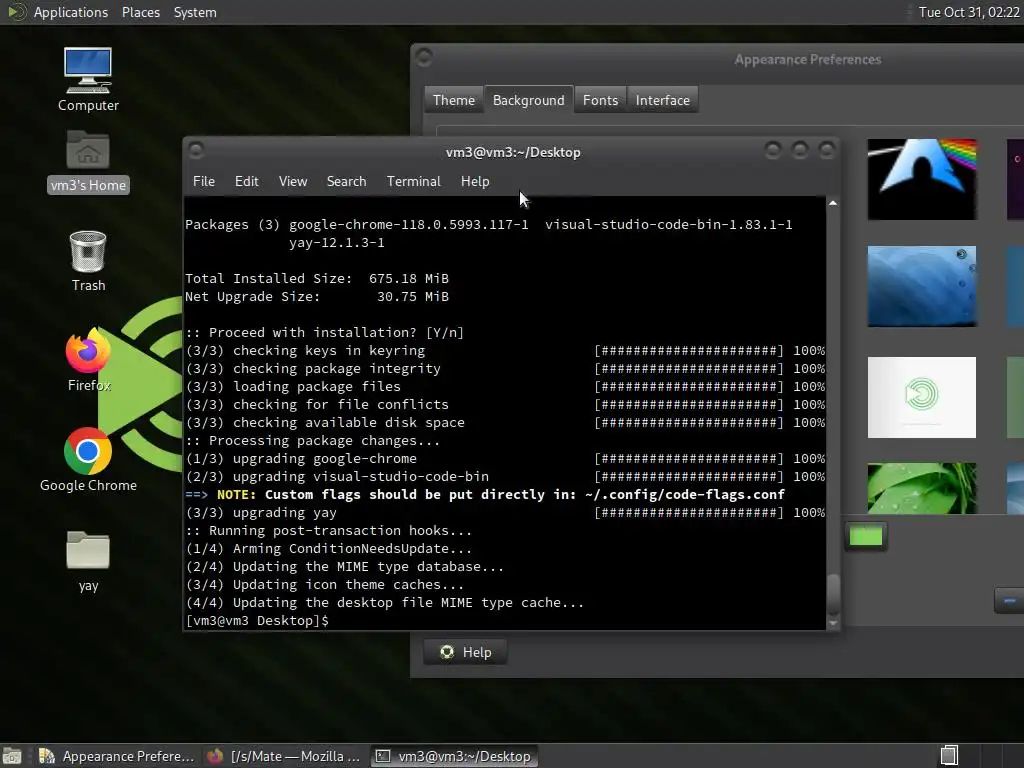Viewport: 1024px width, 768px height.
Task: Open the terminal Search menu
Action: [x=346, y=182]
